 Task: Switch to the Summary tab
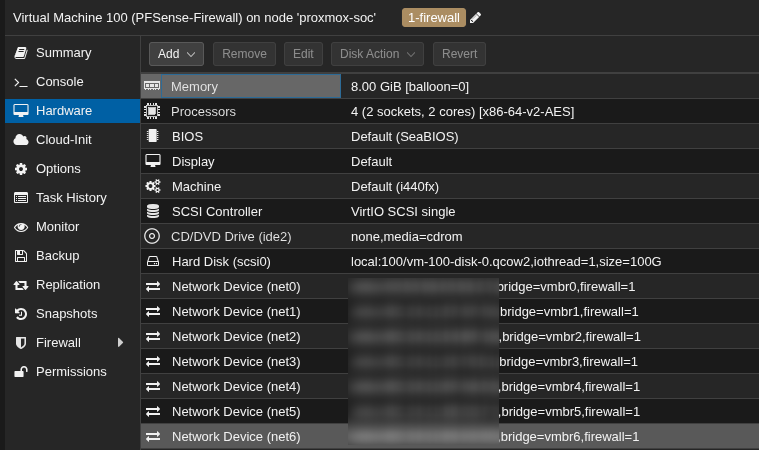point(63,53)
